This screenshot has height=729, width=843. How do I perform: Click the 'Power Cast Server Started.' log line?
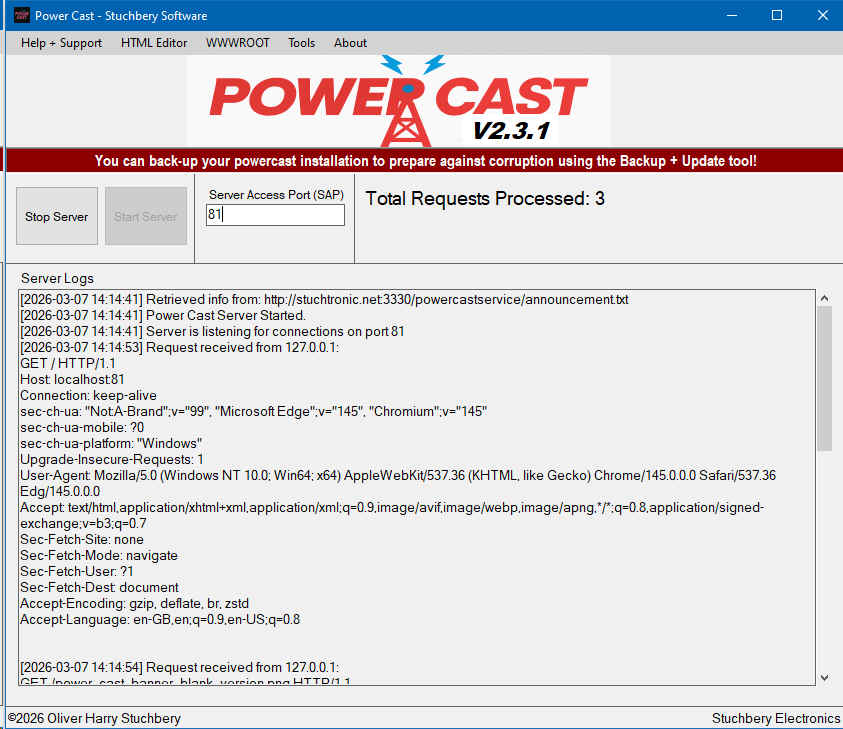coord(163,316)
